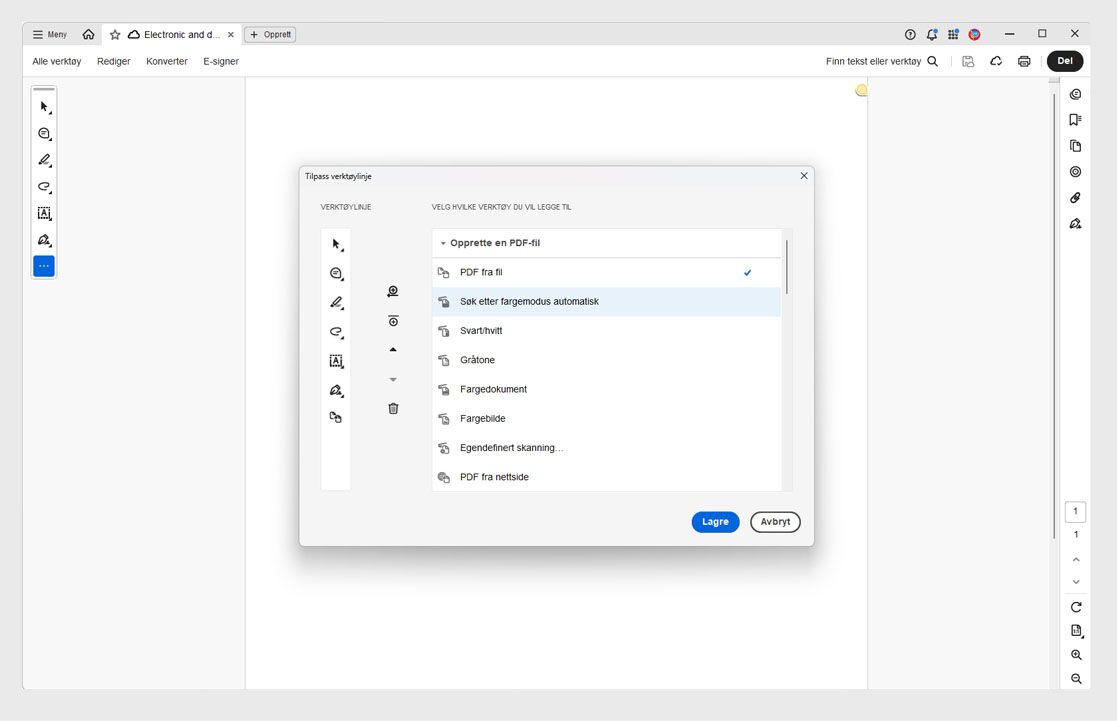The image size is (1117, 721).
Task: Open the Konverter menu
Action: 167,61
